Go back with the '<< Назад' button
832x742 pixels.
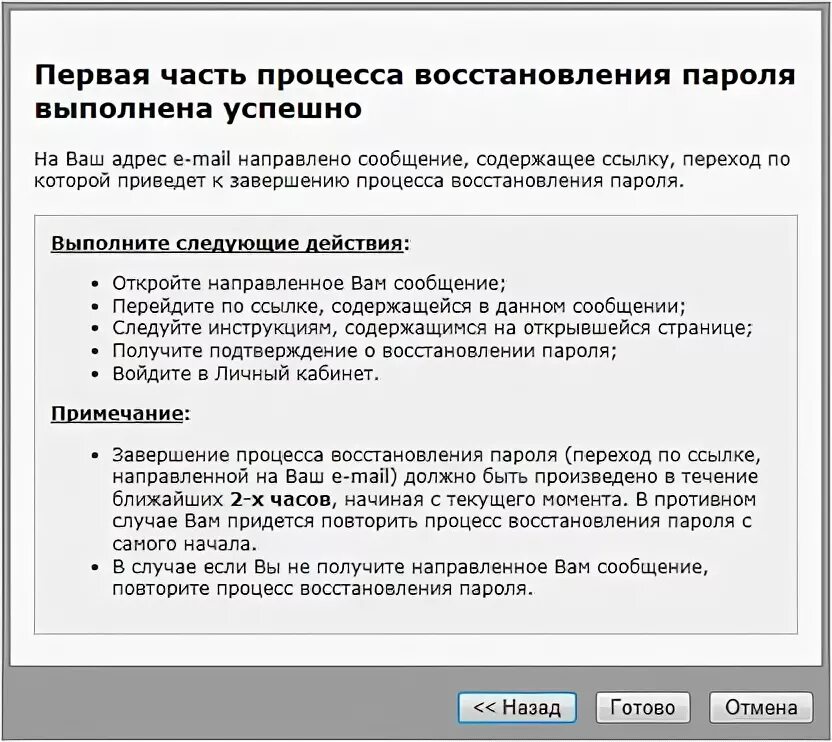517,708
